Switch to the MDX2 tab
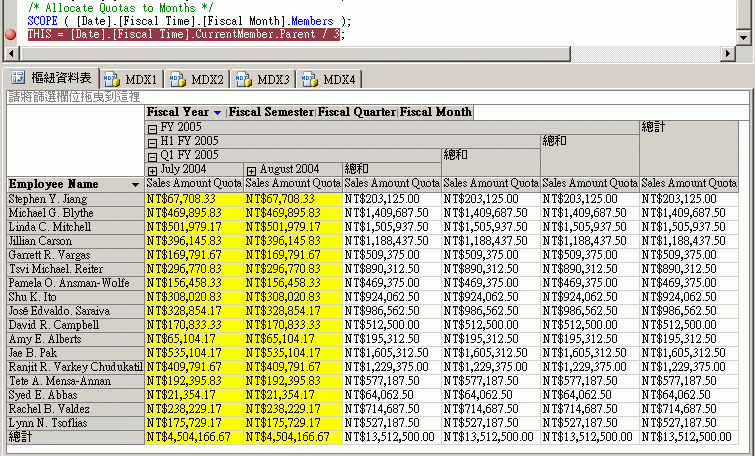The image size is (755, 456). [x=197, y=79]
